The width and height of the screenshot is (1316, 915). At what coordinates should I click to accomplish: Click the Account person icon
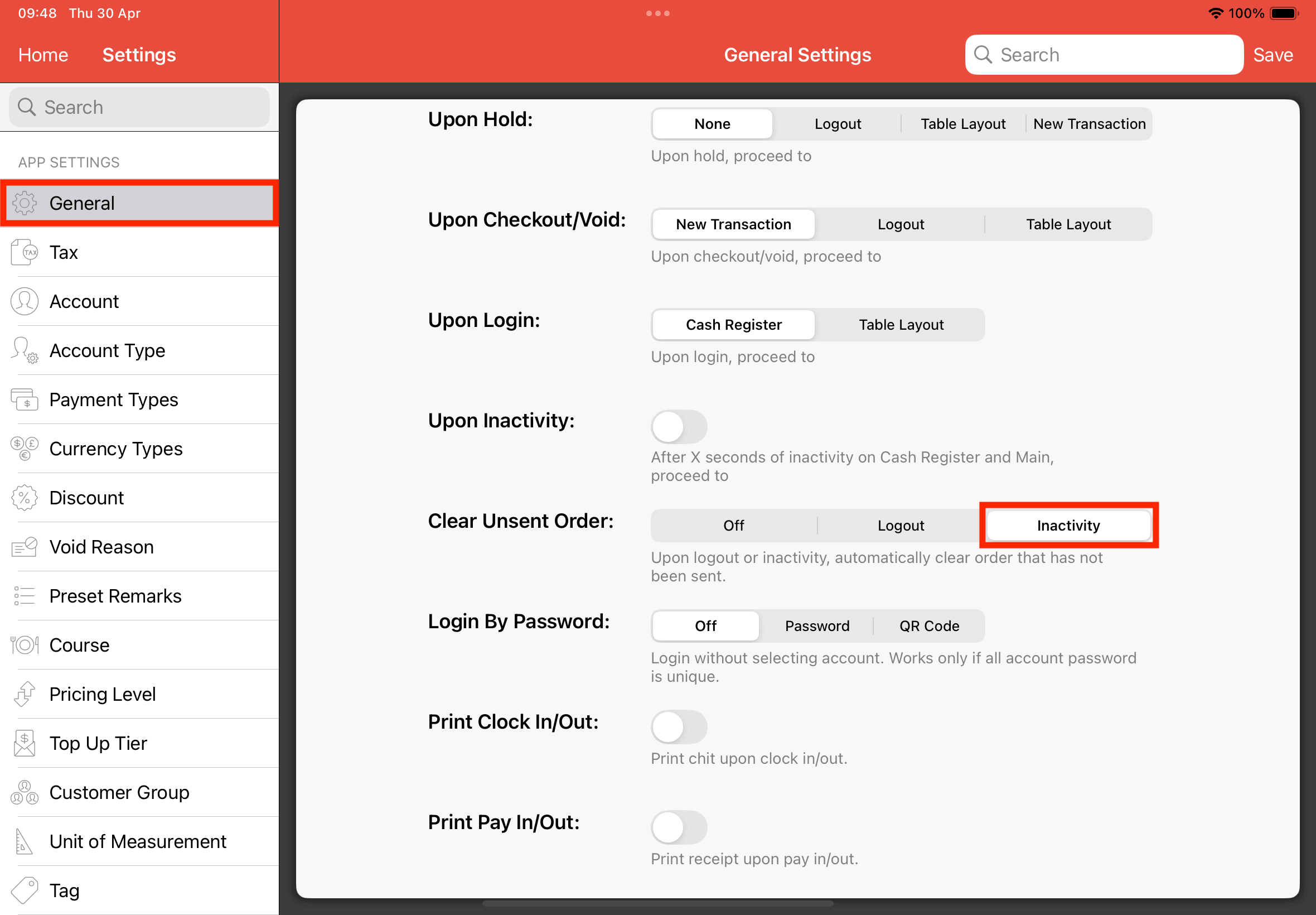pos(25,302)
